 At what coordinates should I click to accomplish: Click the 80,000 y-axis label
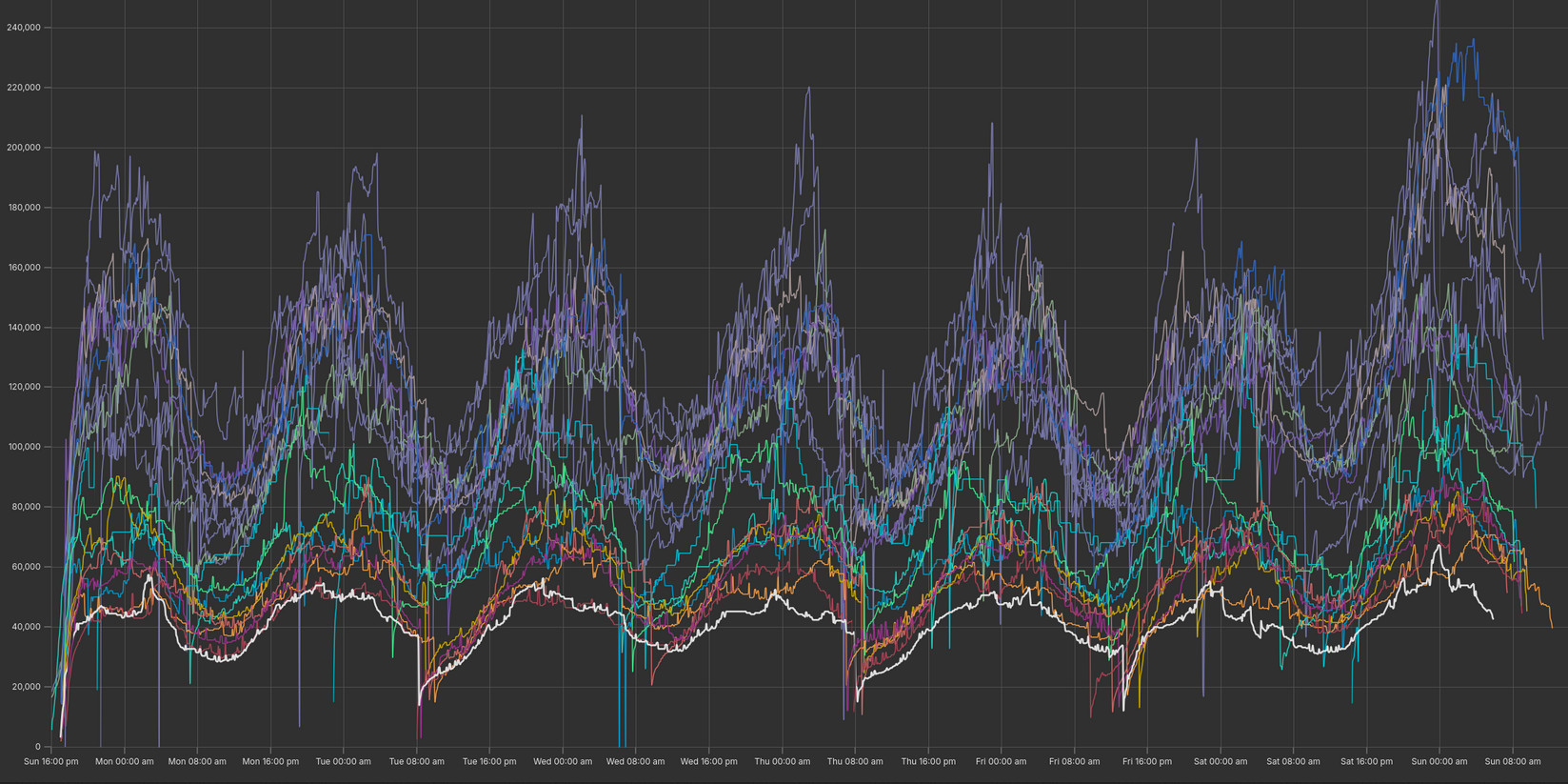pyautogui.click(x=26, y=507)
